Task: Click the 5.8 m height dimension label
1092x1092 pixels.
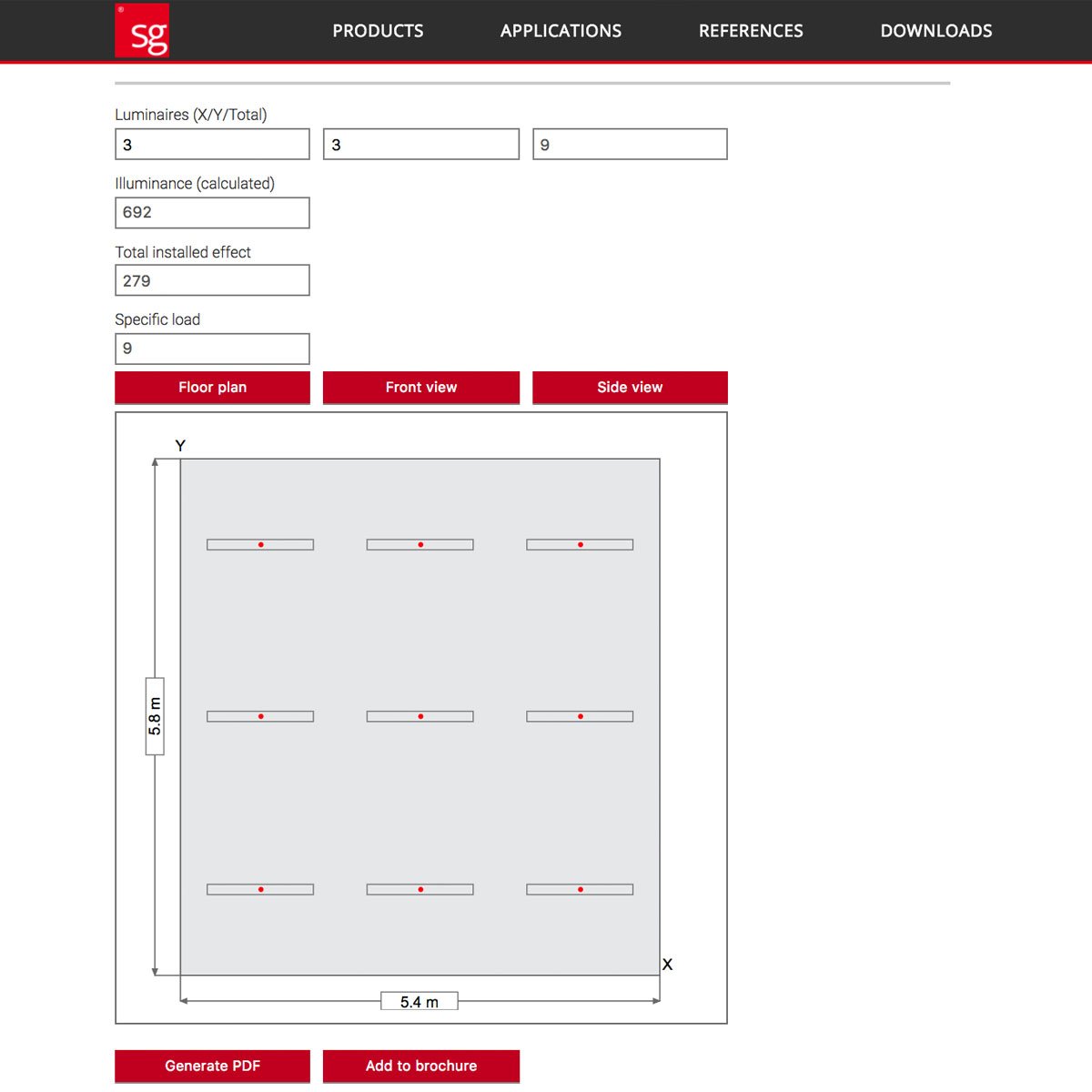Action: coord(155,716)
